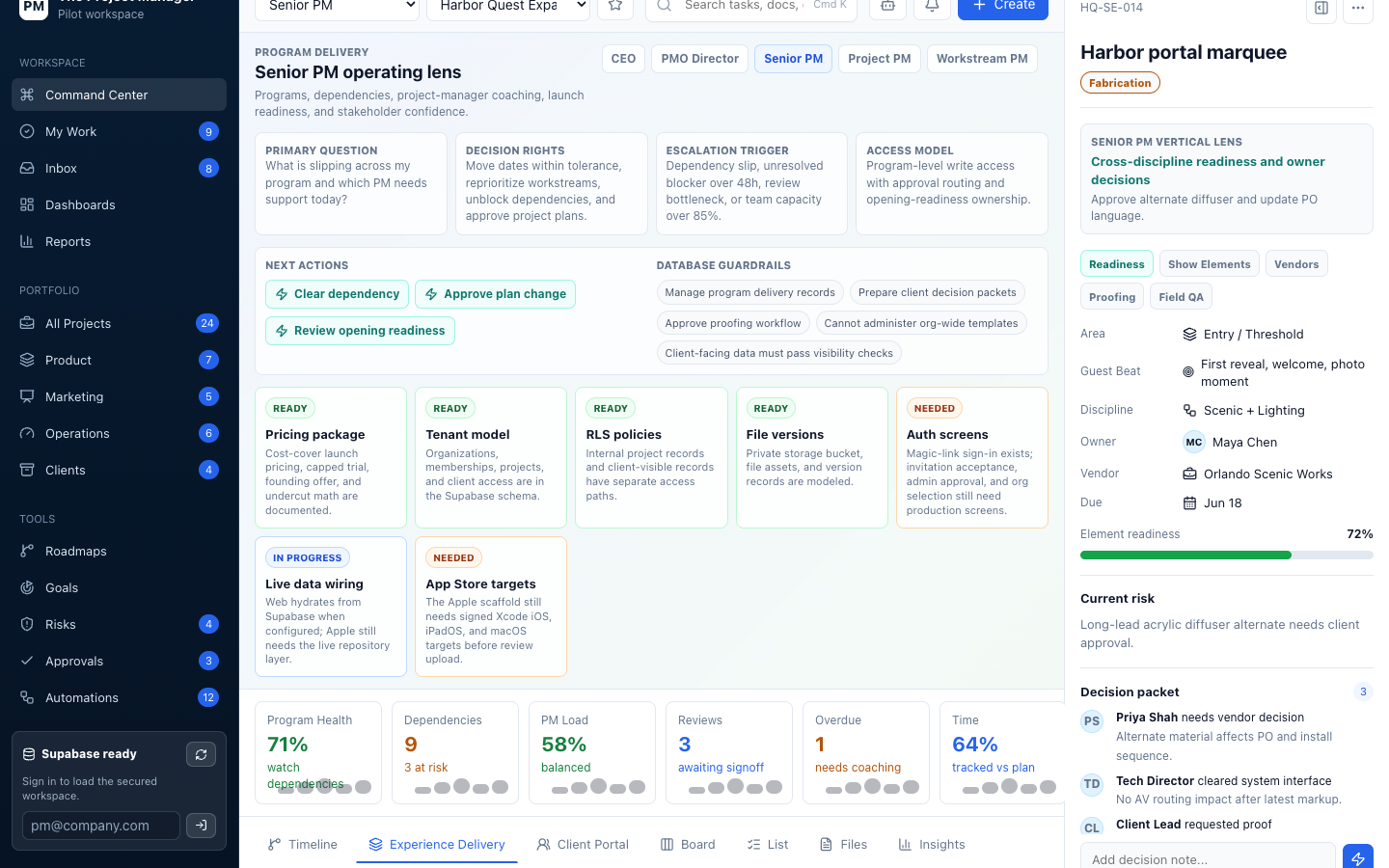This screenshot has width=1389, height=868.
Task: Select the Show Elements filter chip
Action: tap(1209, 264)
